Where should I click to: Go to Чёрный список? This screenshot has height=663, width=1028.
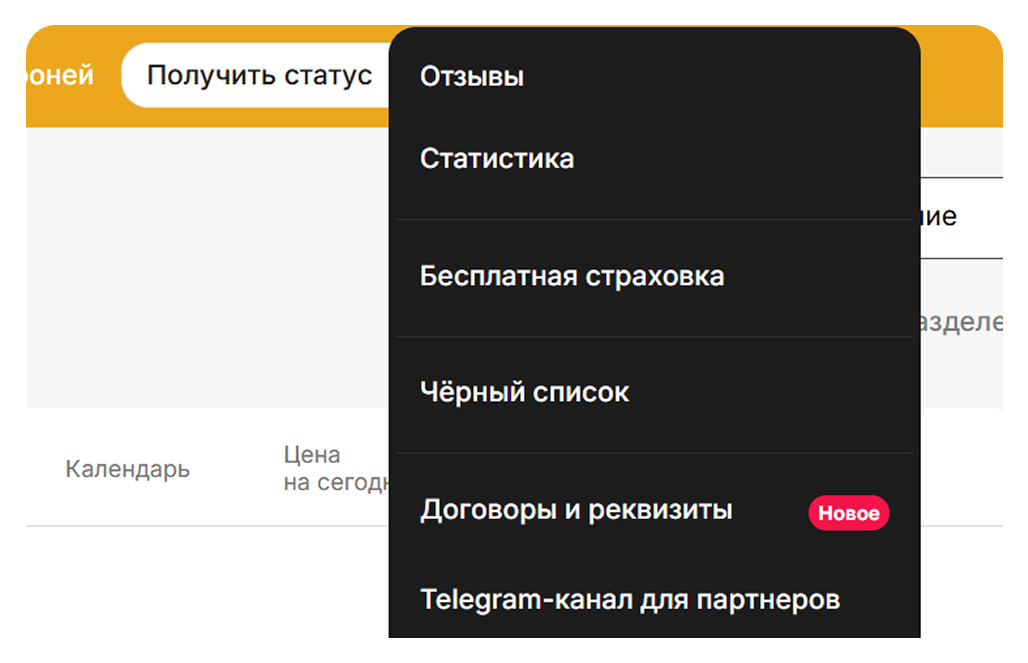tap(524, 392)
